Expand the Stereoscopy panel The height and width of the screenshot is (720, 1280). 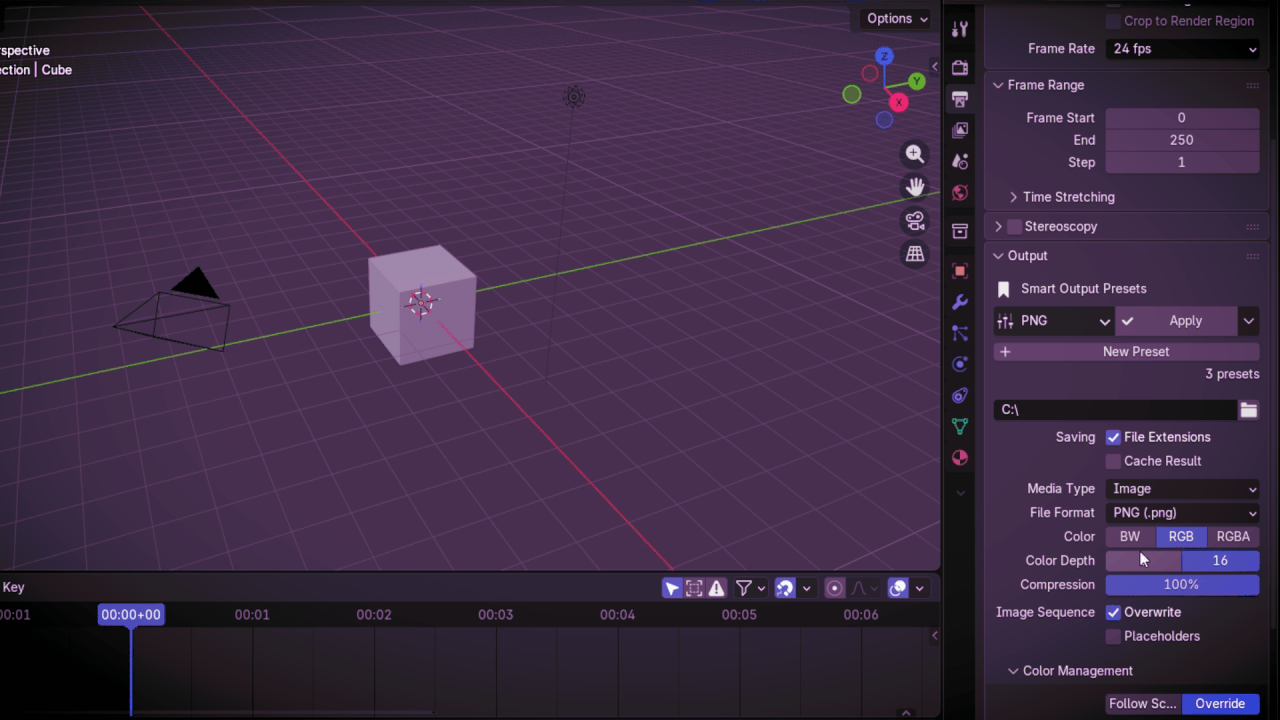pos(998,226)
